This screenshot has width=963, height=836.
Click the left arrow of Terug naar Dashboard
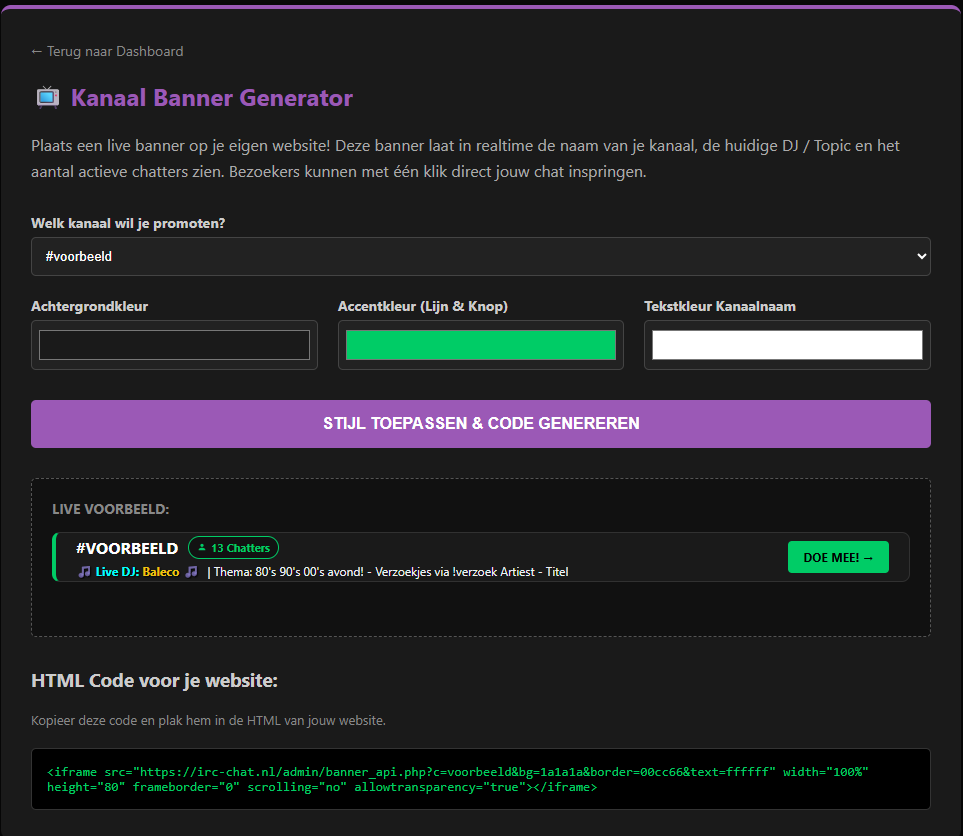click(x=36, y=51)
